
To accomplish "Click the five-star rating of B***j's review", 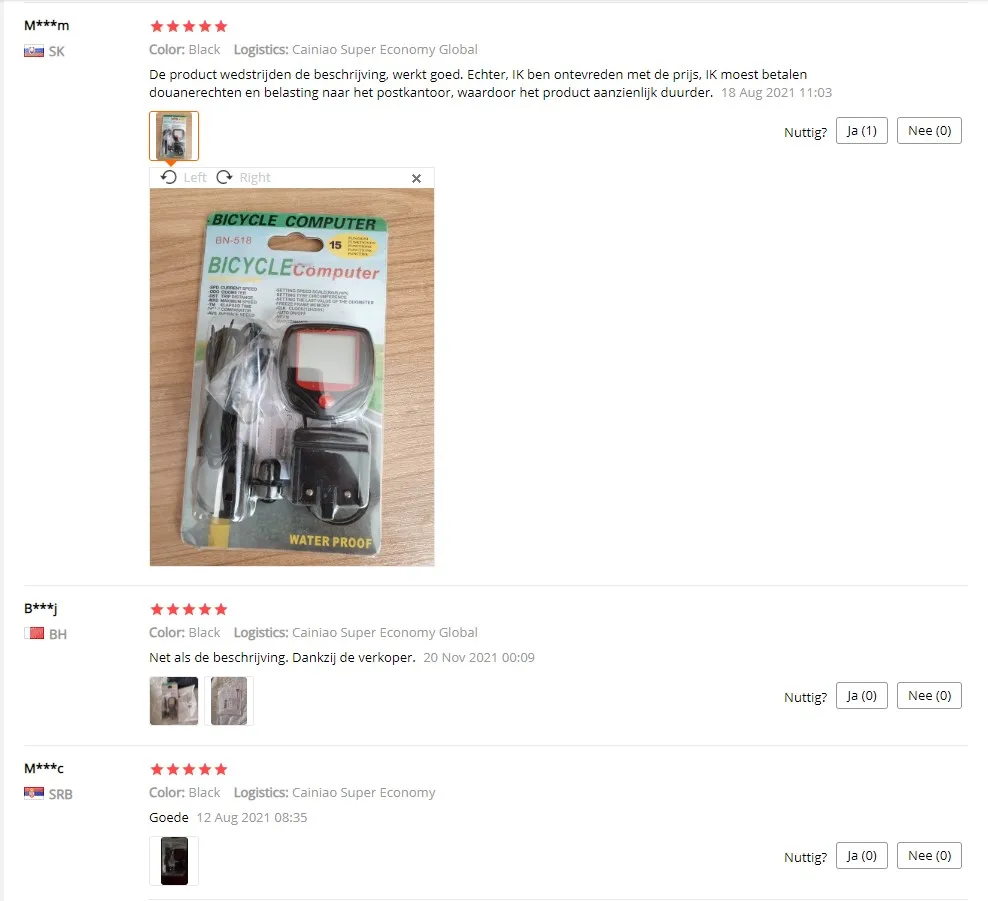I will (x=188, y=609).
